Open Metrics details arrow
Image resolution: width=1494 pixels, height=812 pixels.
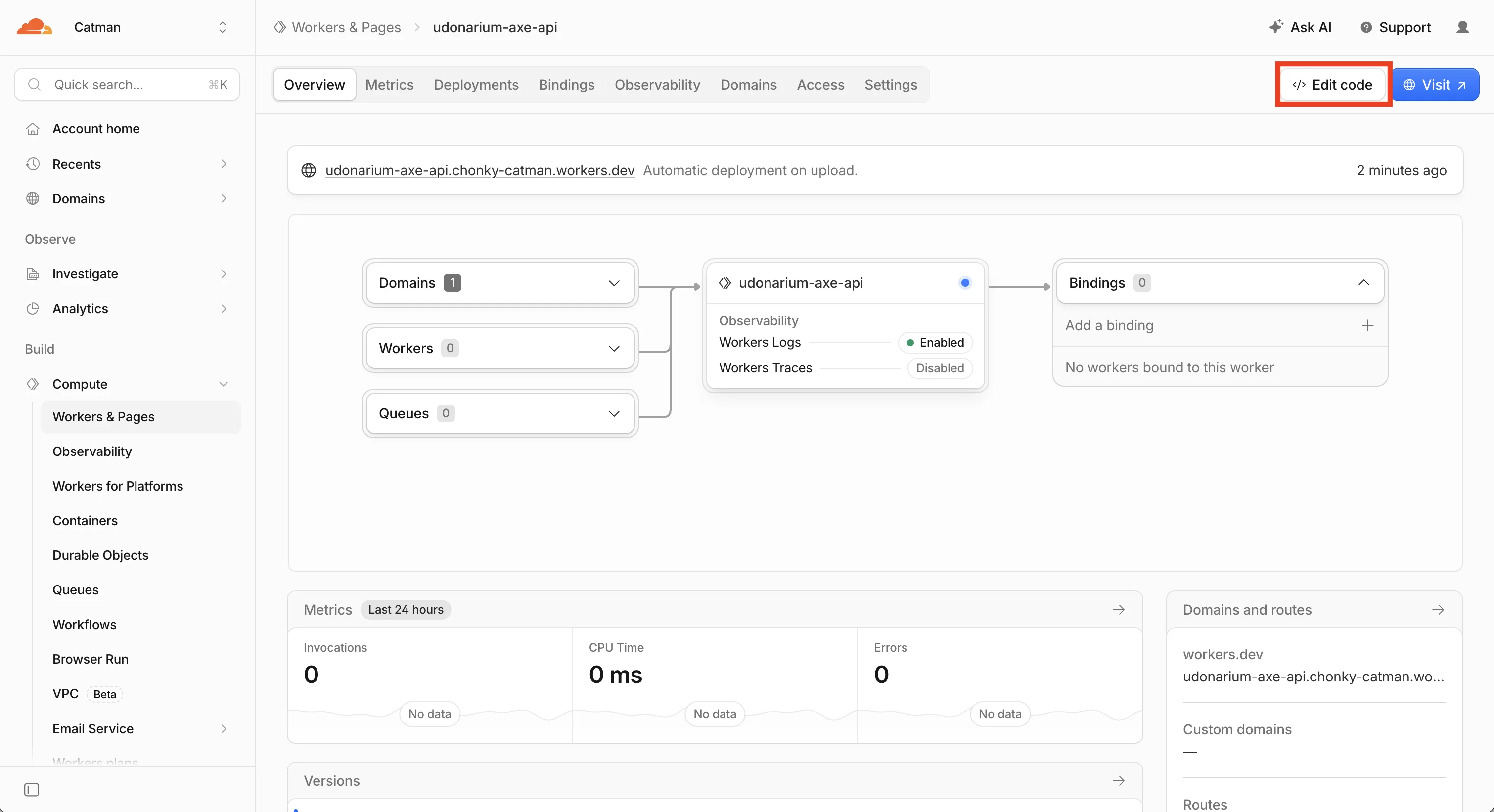(1119, 610)
